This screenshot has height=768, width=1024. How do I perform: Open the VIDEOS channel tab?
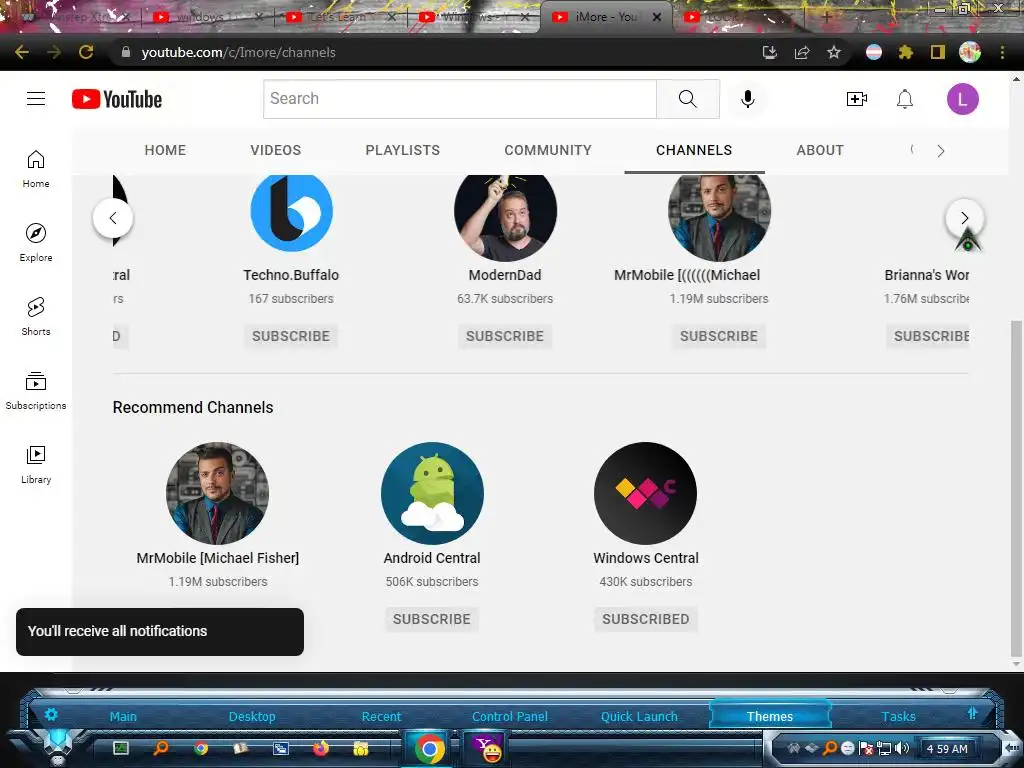click(276, 150)
